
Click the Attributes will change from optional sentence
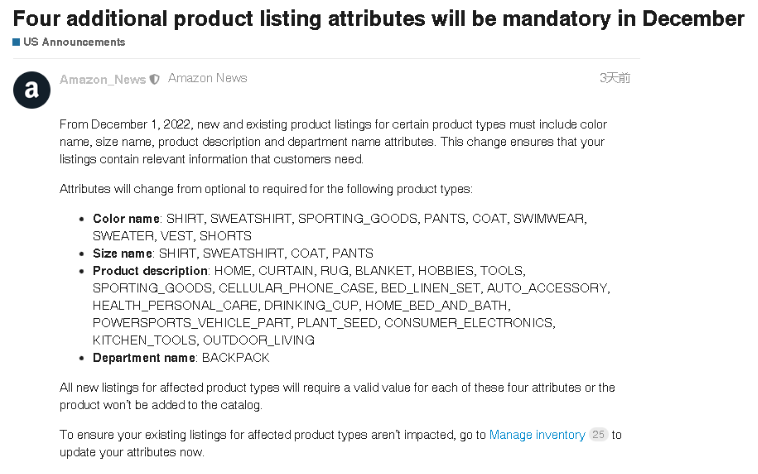[266, 188]
